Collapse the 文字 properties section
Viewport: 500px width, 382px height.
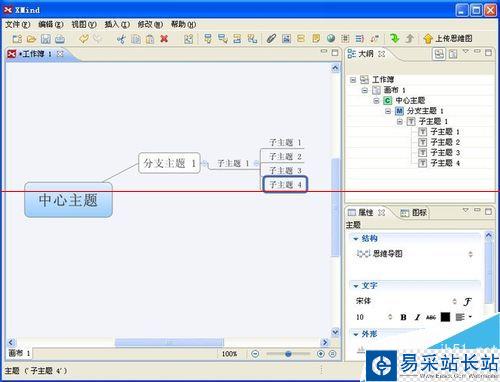[x=356, y=286]
